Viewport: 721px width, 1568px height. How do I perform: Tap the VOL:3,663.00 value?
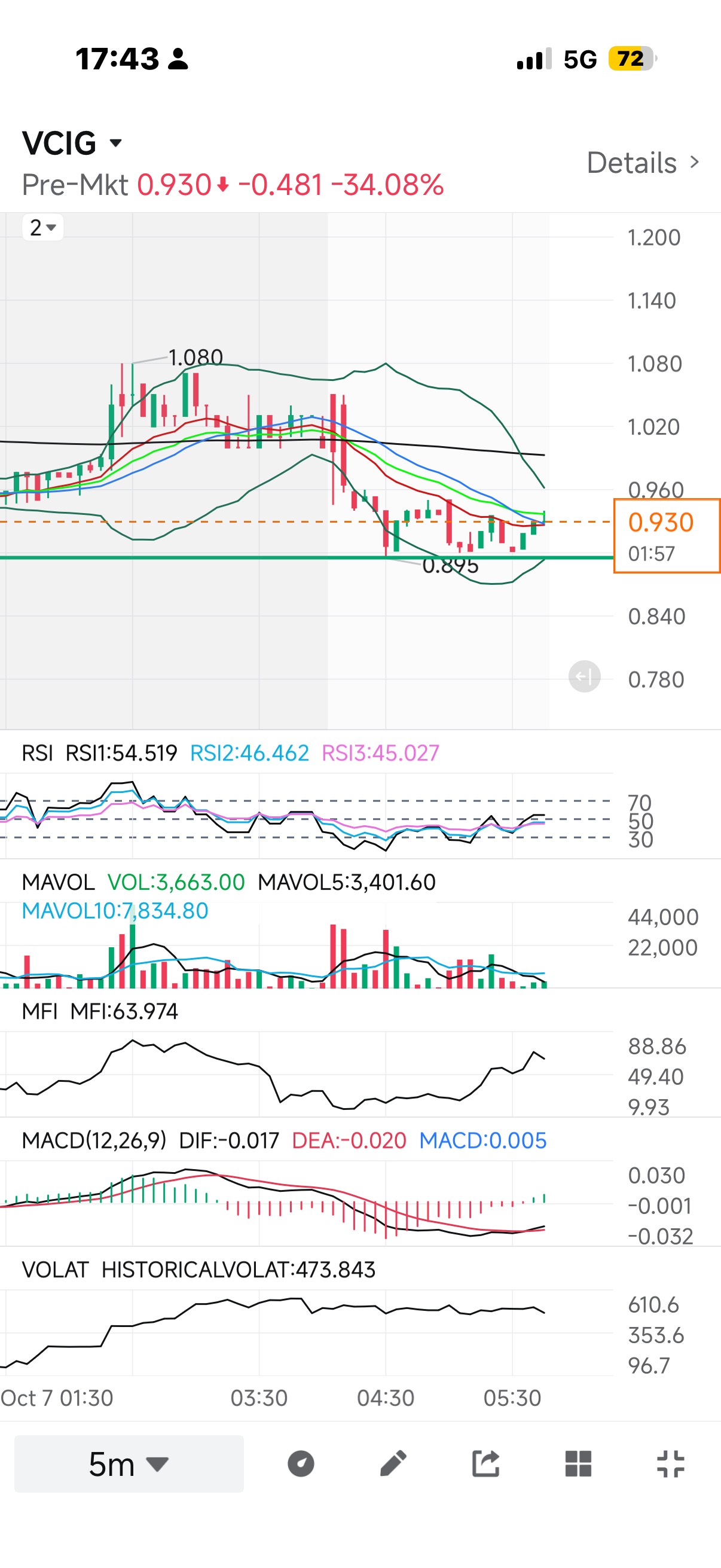[176, 882]
